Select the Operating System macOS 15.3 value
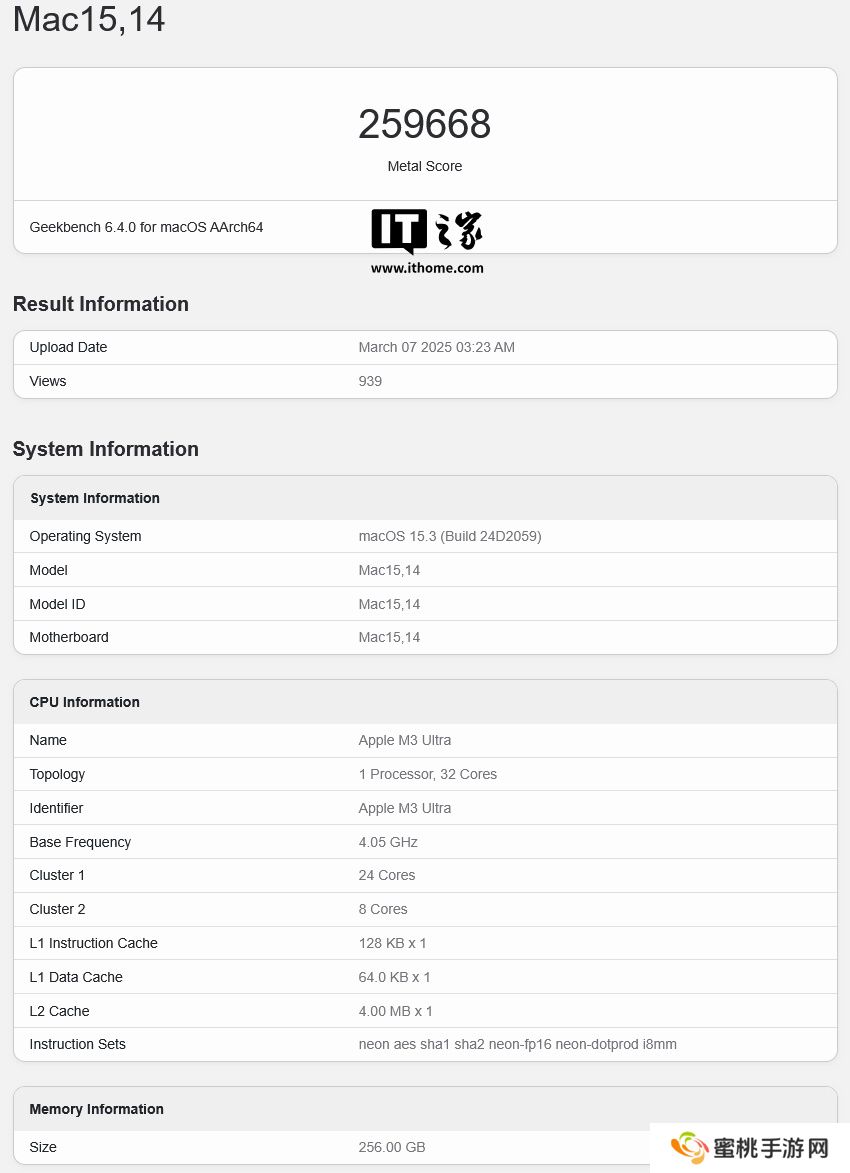The height and width of the screenshot is (1173, 850). (x=449, y=536)
